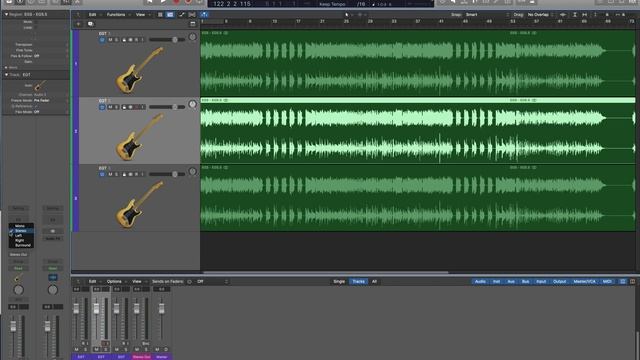Click the pink Stereo Out channel strip label

tap(141, 357)
